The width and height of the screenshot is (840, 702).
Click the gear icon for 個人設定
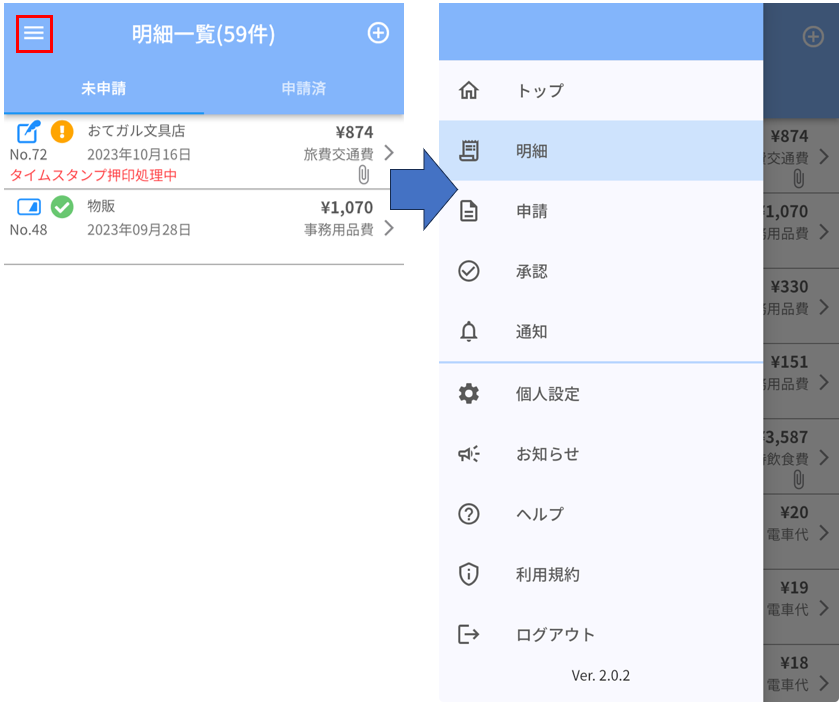click(468, 393)
